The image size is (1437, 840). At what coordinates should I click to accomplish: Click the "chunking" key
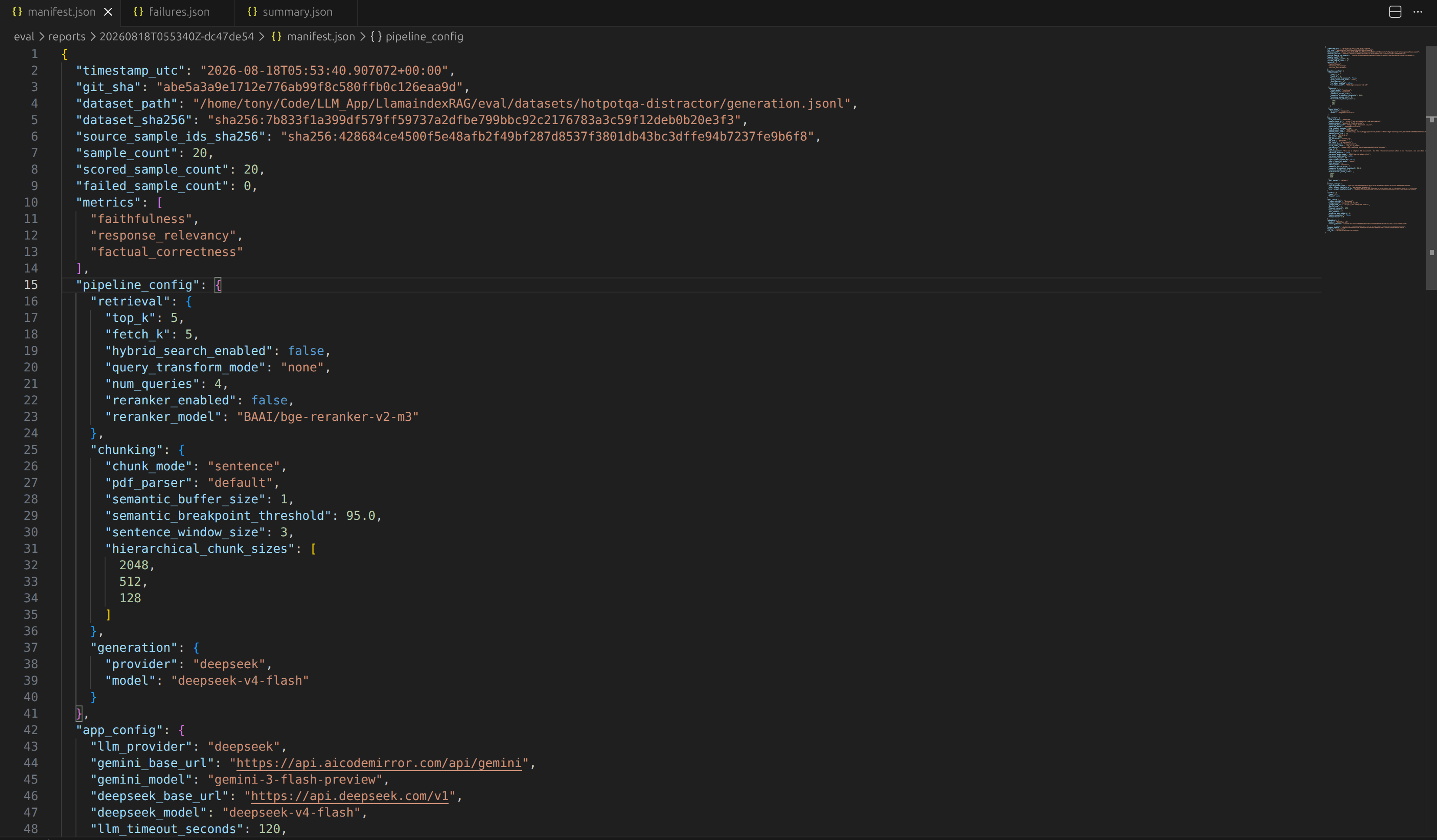click(x=127, y=450)
